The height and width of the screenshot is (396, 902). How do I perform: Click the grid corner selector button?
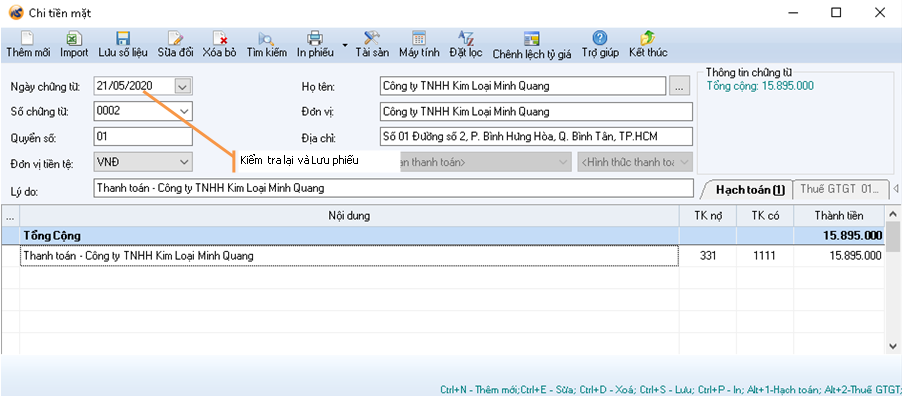point(10,216)
